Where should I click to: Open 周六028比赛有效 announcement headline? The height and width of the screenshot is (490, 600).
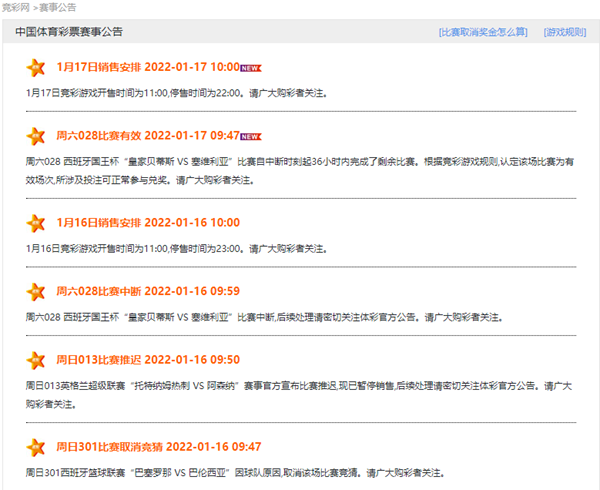click(x=148, y=135)
